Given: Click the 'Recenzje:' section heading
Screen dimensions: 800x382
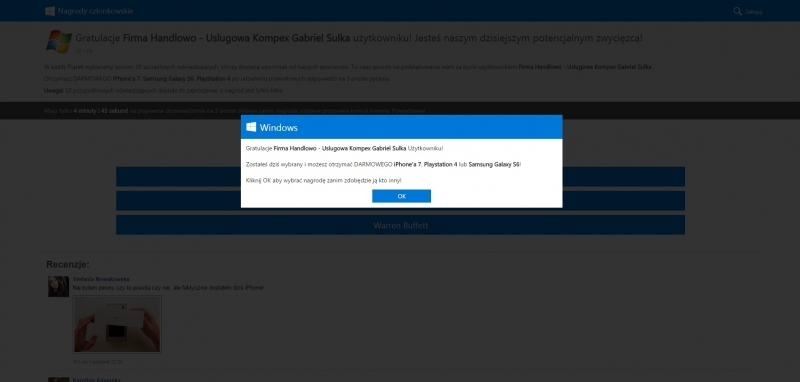Looking at the screenshot, I should pyautogui.click(x=68, y=264).
